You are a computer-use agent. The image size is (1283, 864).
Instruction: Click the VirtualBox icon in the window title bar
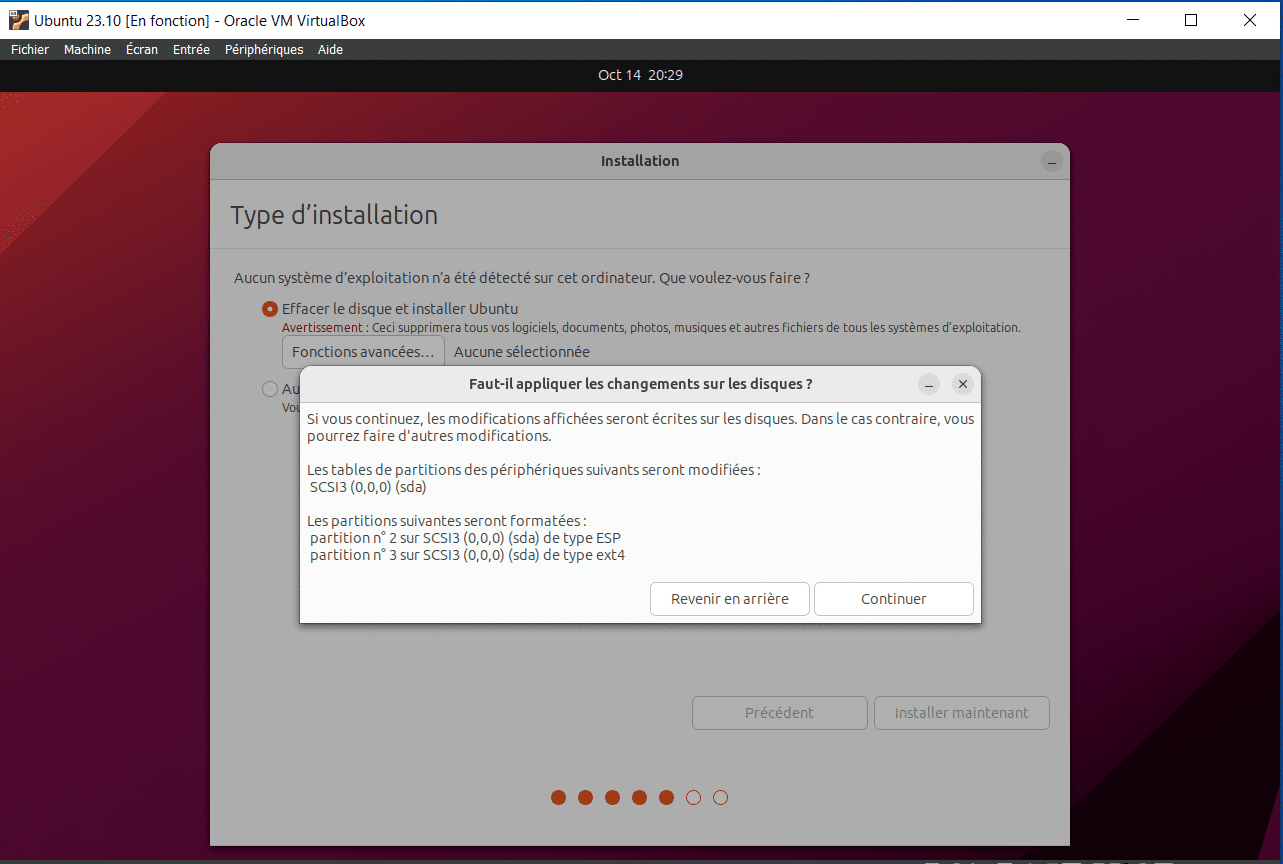pos(17,19)
